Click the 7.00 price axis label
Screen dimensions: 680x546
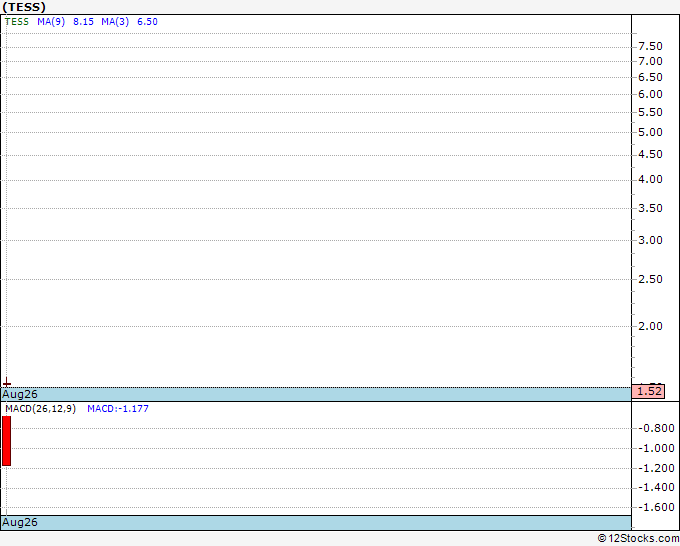coord(650,62)
